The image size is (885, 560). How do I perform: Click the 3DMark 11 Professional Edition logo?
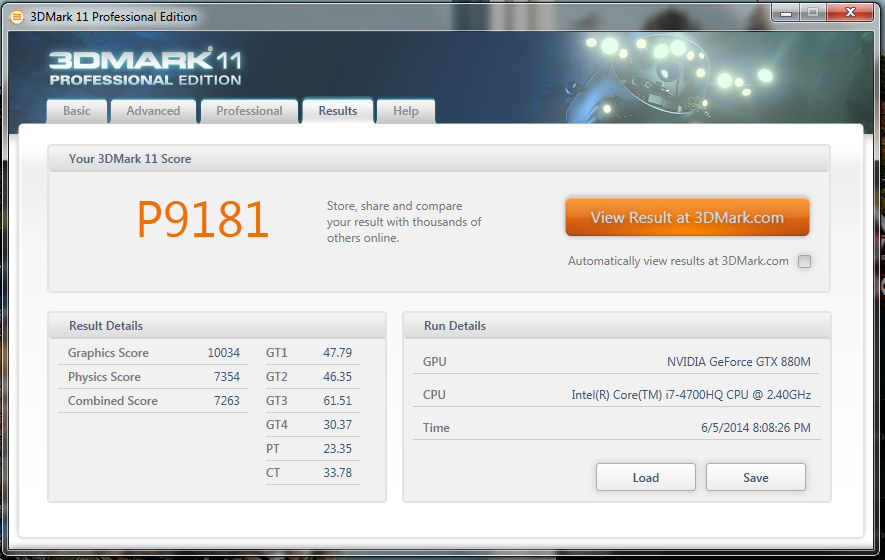146,68
